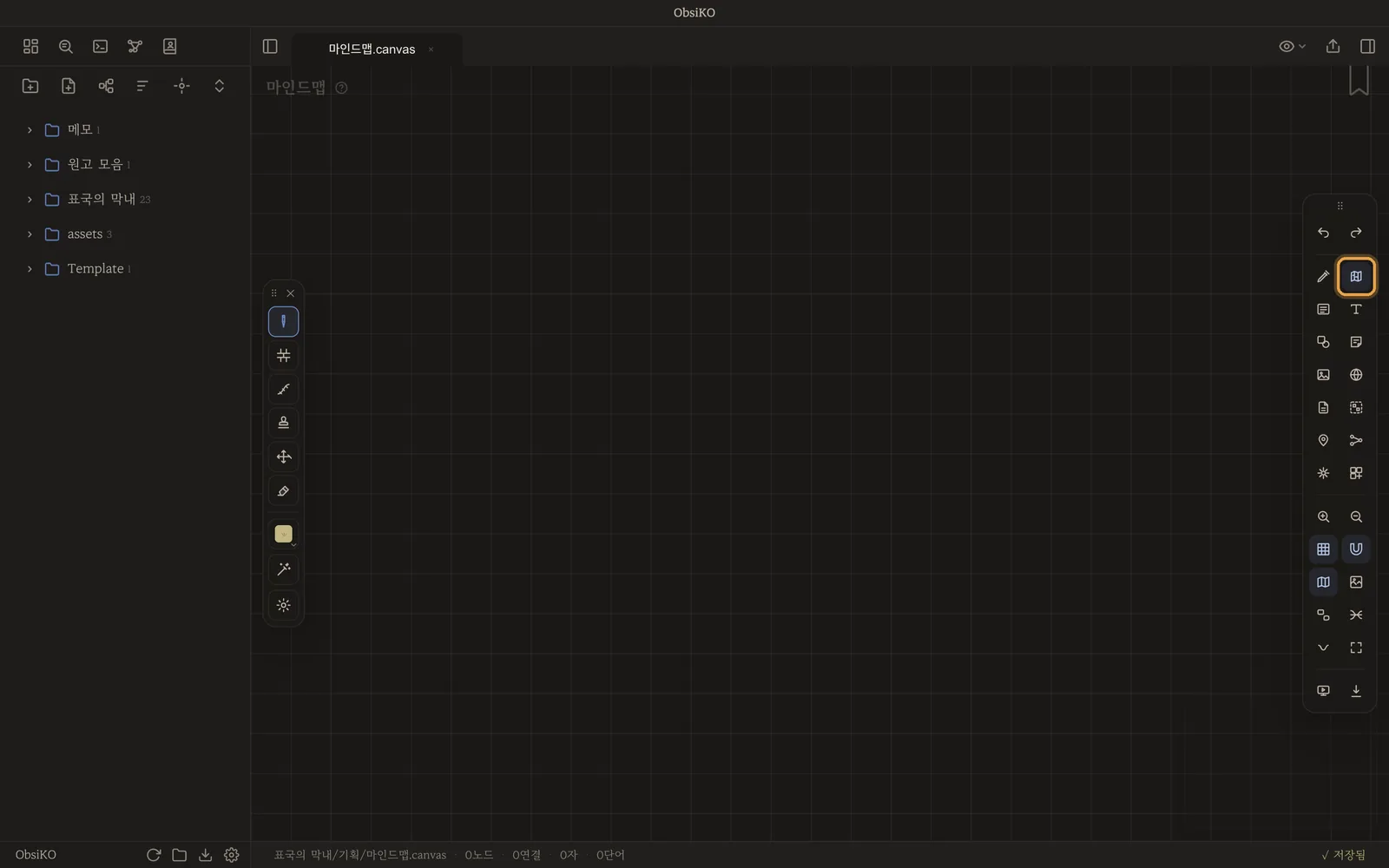Image resolution: width=1389 pixels, height=868 pixels.
Task: Toggle fullscreen with the corners icon
Action: point(1356,648)
